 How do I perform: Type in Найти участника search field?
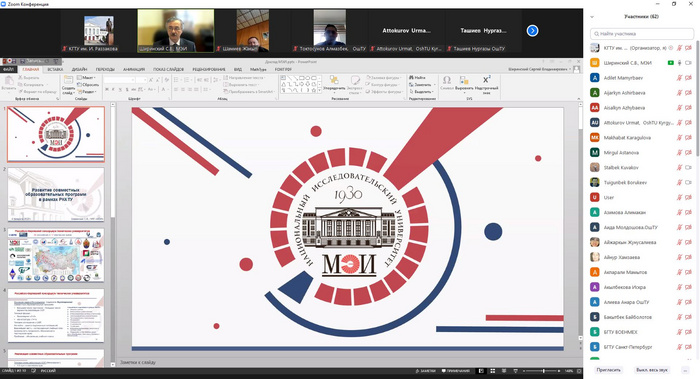(642, 33)
